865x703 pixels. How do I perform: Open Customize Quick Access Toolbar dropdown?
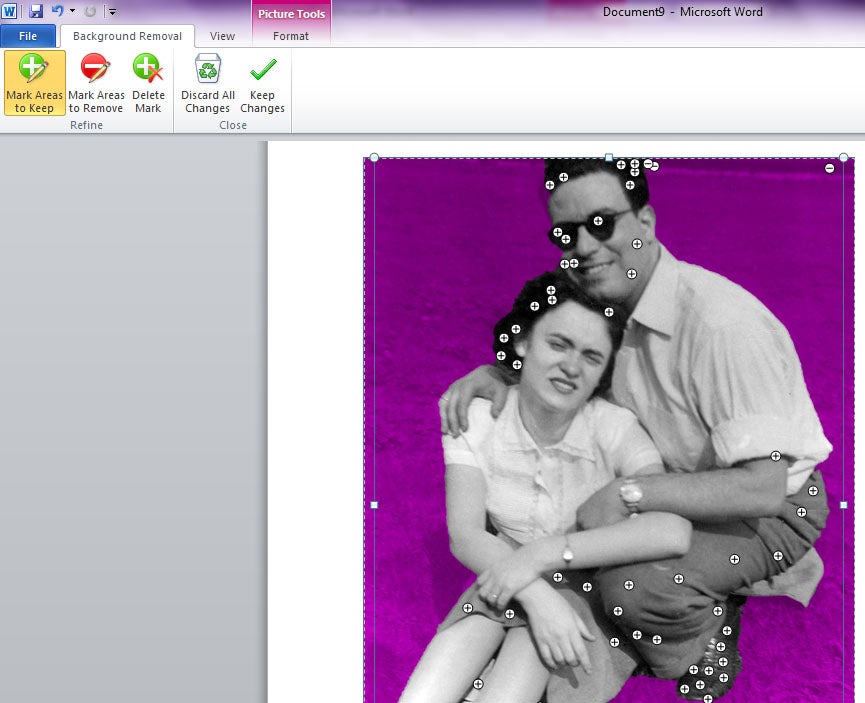112,11
